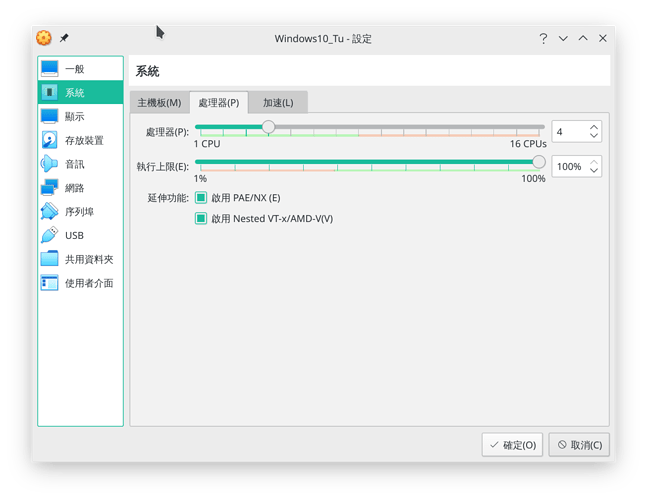647x500 pixels.
Task: Disable 啟用 Nested VT-x/AMD-V(V) checkbox
Action: click(x=201, y=218)
